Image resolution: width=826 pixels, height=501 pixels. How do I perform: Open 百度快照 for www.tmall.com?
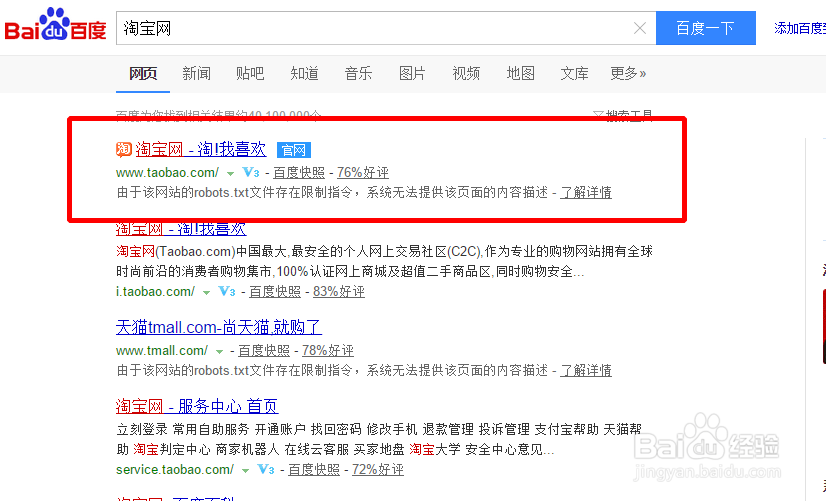click(x=264, y=350)
